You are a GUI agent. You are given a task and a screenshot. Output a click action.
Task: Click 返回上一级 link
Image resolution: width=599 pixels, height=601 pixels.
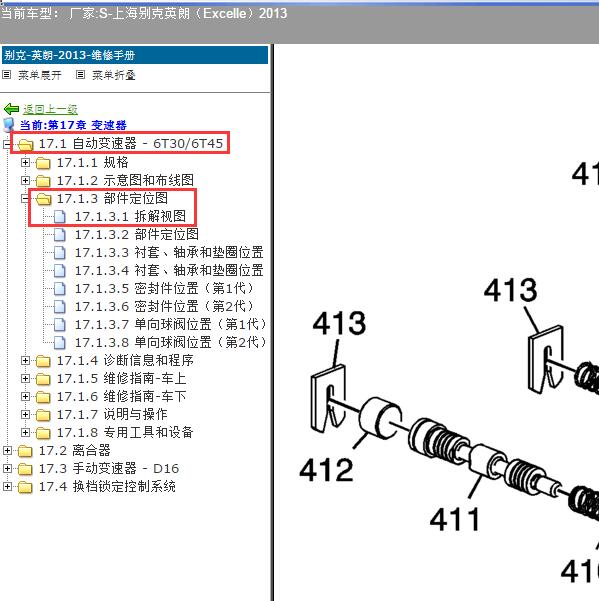click(50, 109)
